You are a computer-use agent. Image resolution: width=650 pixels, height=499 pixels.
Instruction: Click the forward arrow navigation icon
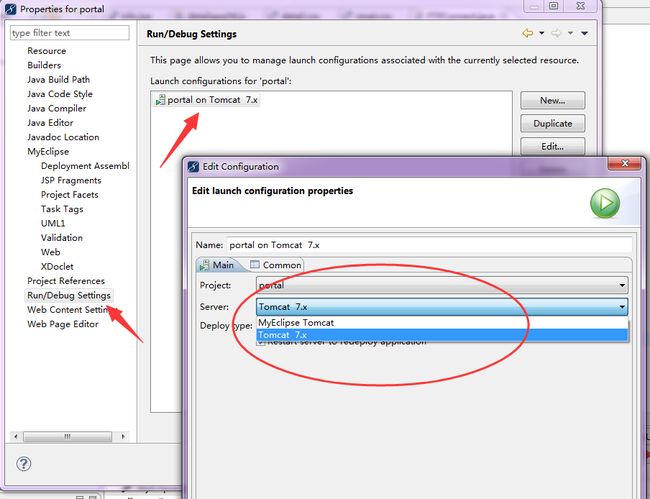556,33
